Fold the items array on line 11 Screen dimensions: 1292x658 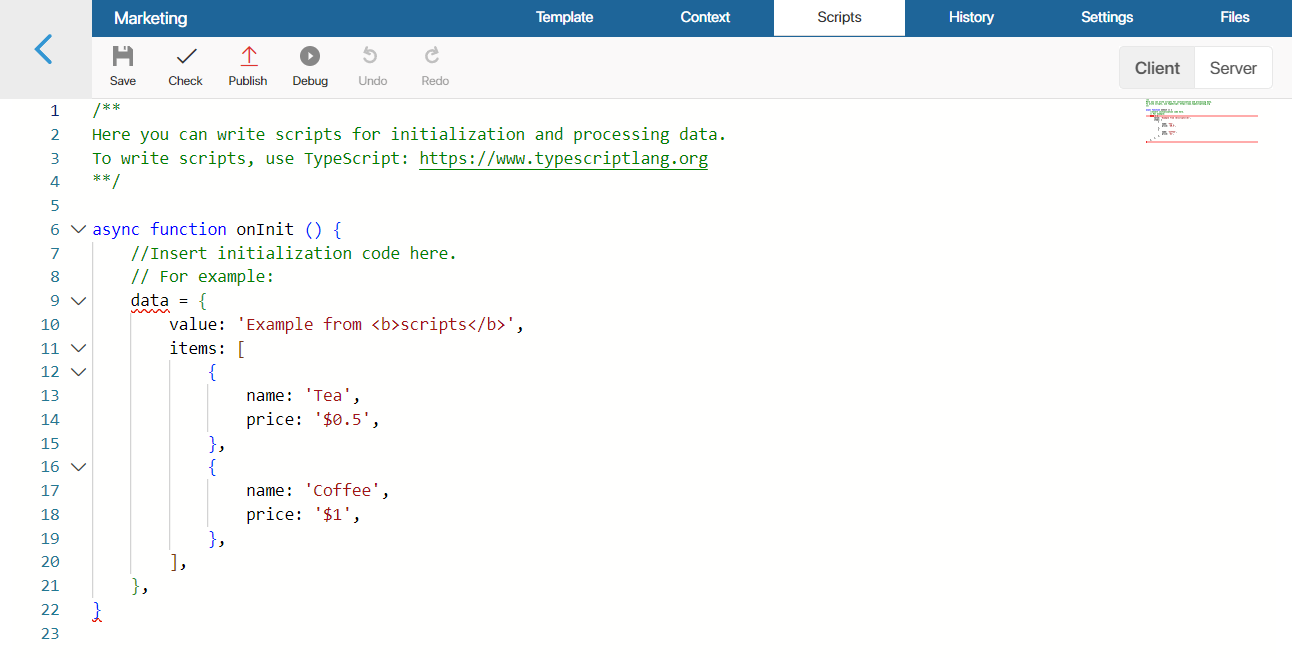(79, 348)
